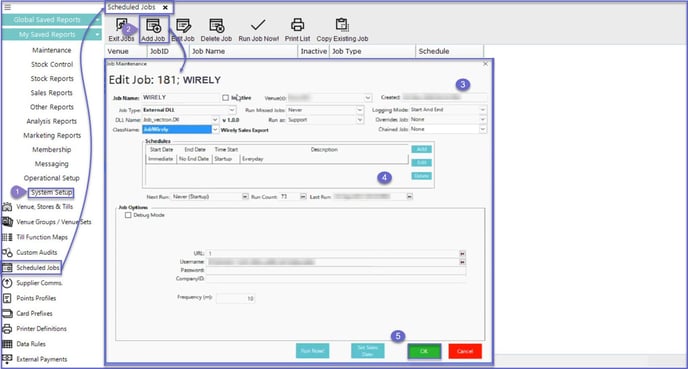Open the Run Missed Jobs dropdown

point(360,110)
